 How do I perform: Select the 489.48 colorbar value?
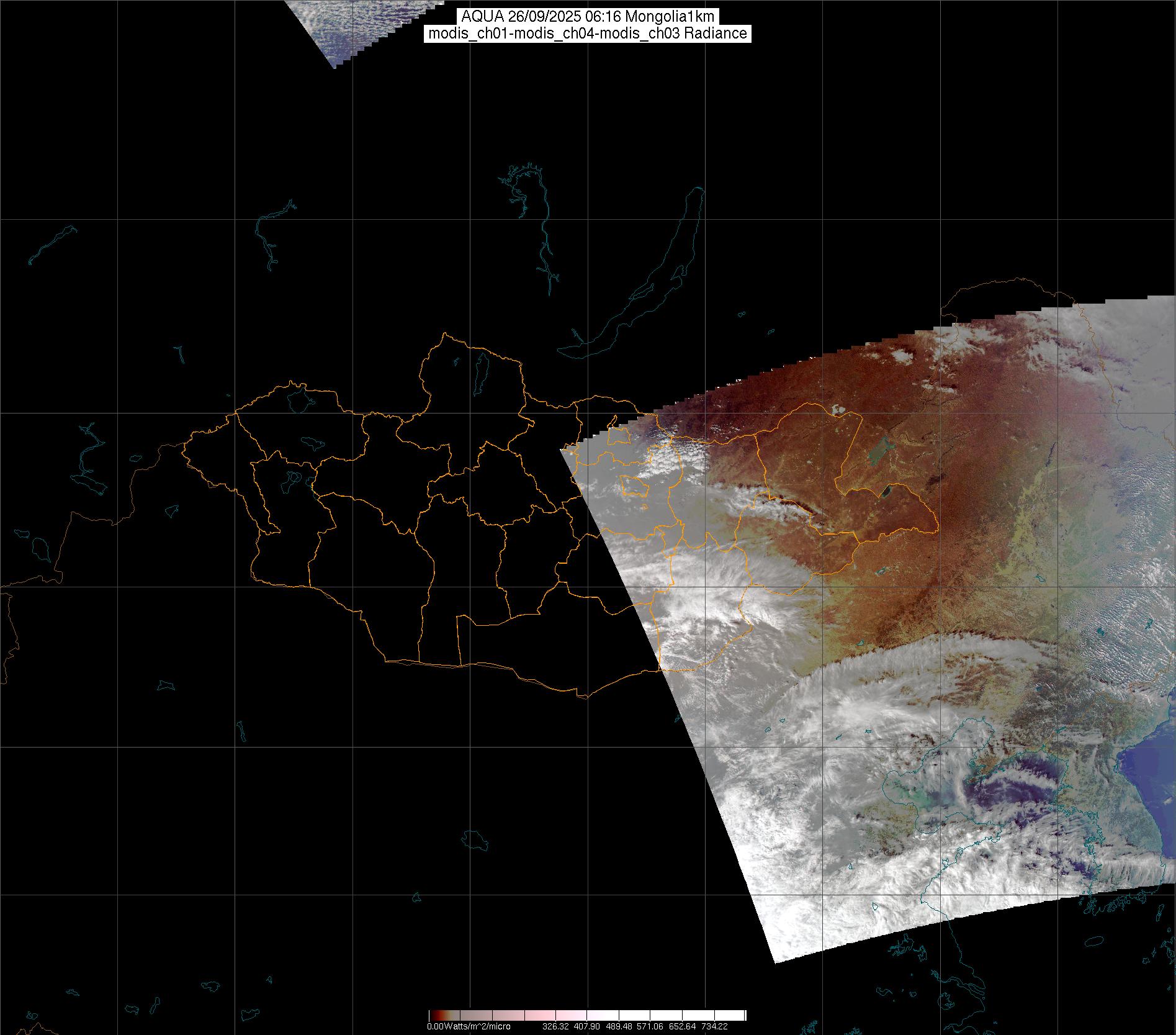(x=619, y=1026)
